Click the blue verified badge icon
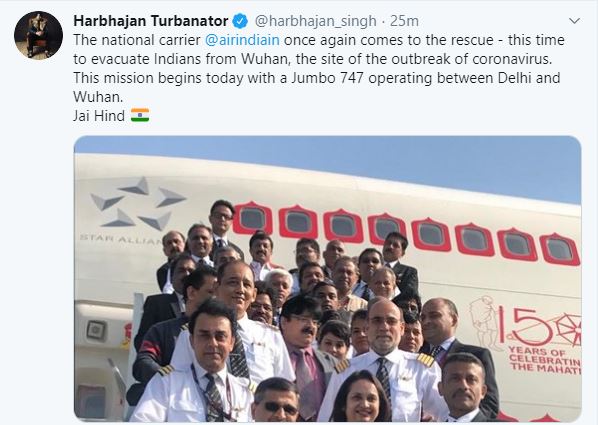Screen dimensions: 598x425 [x=240, y=21]
